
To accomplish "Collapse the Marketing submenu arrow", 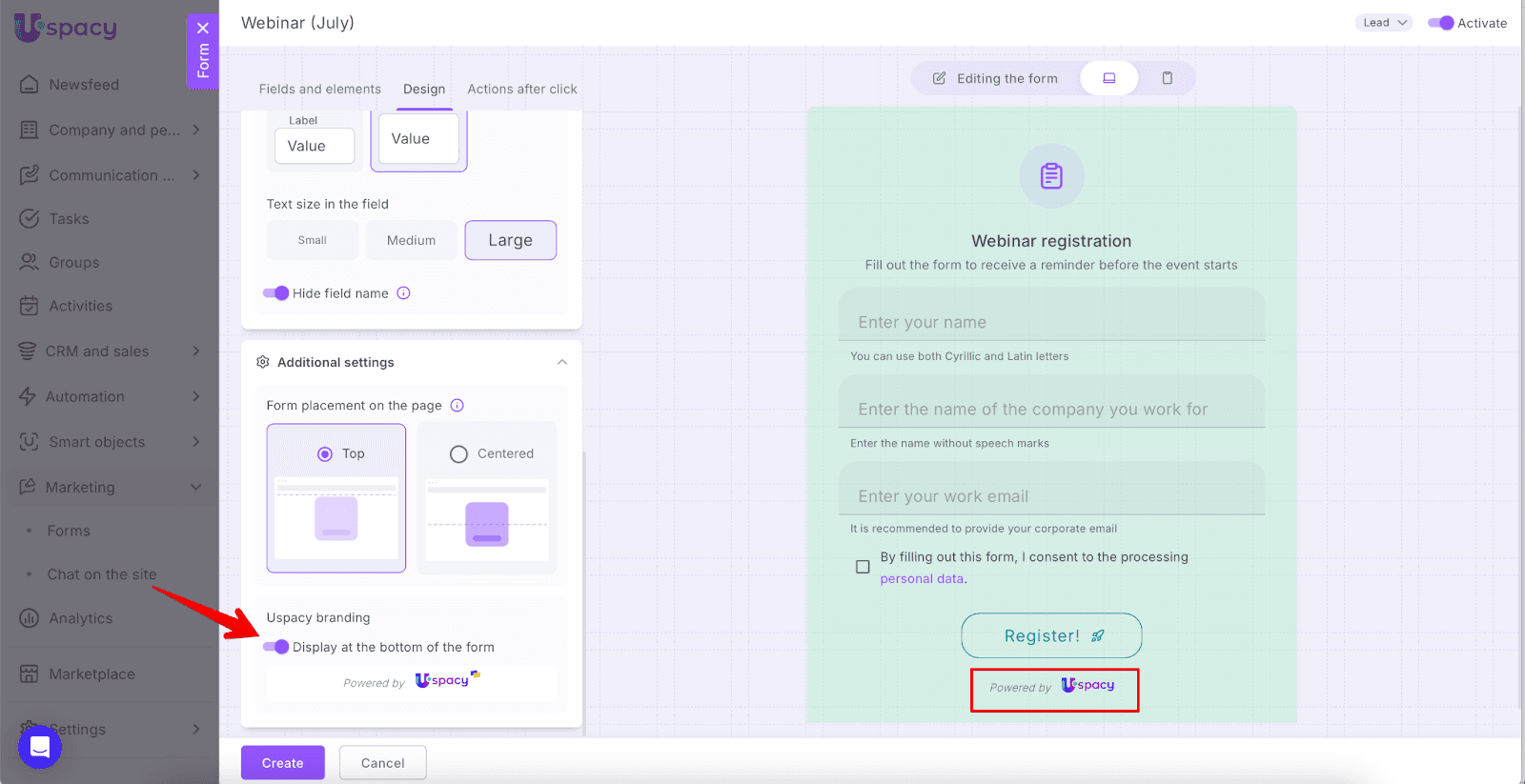I will click(x=196, y=487).
